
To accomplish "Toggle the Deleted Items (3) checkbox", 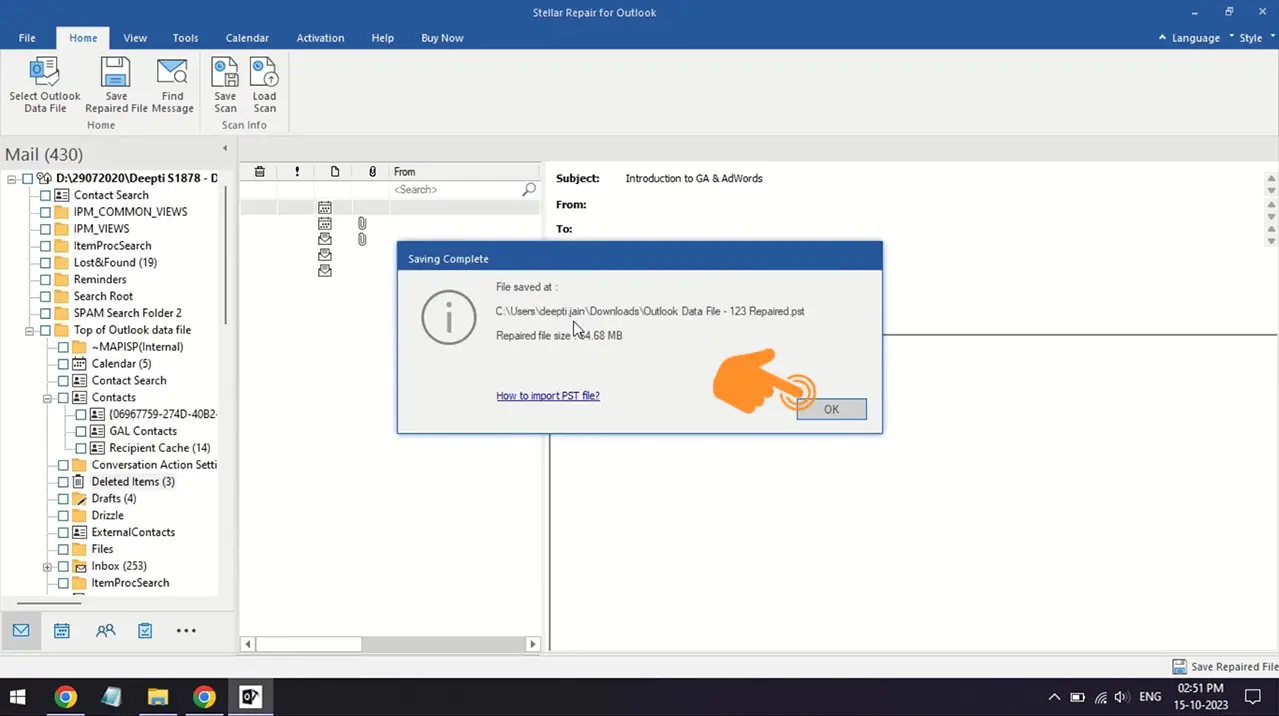I will 63,482.
